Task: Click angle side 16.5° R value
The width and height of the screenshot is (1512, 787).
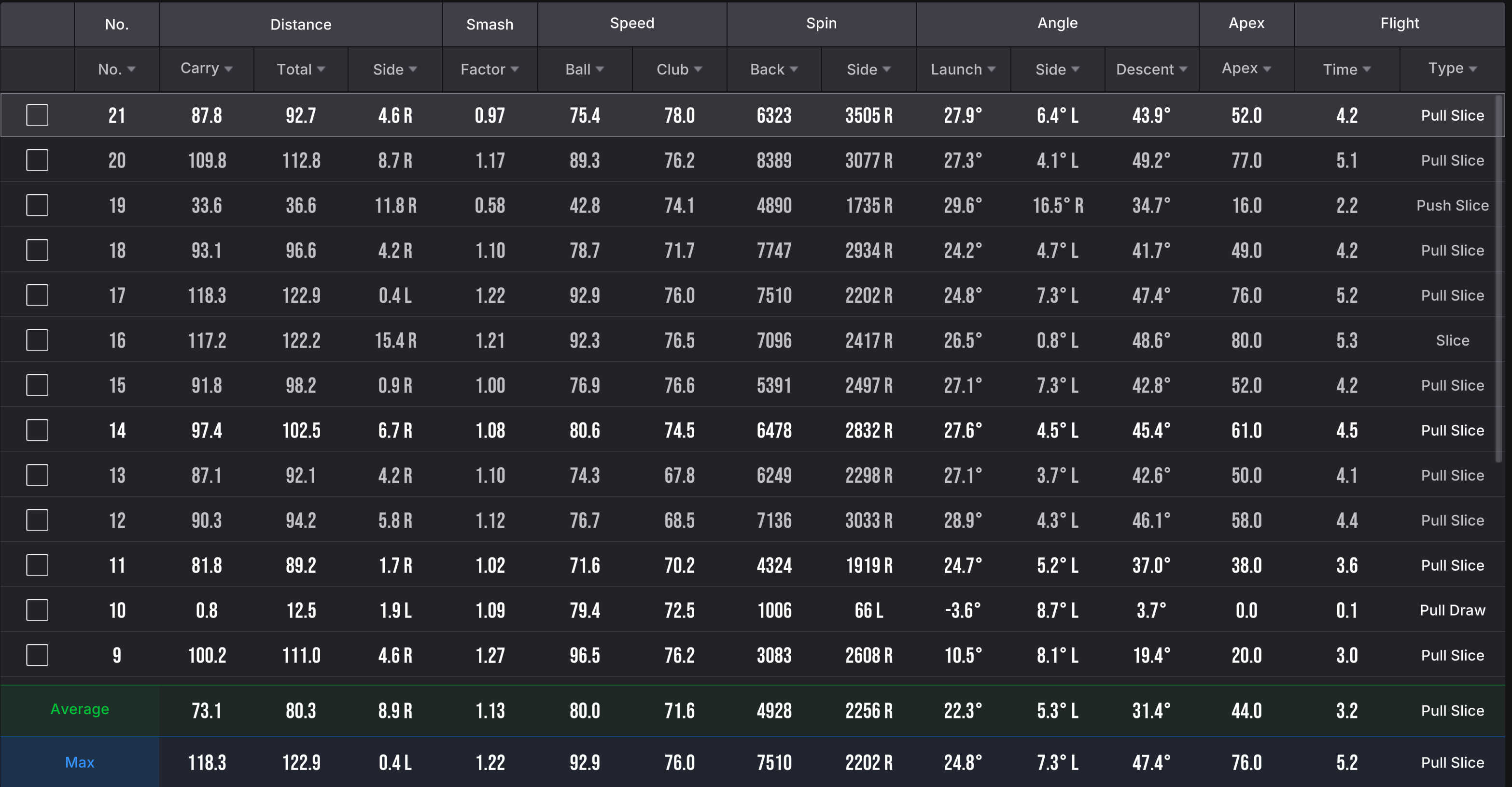Action: pyautogui.click(x=1057, y=205)
